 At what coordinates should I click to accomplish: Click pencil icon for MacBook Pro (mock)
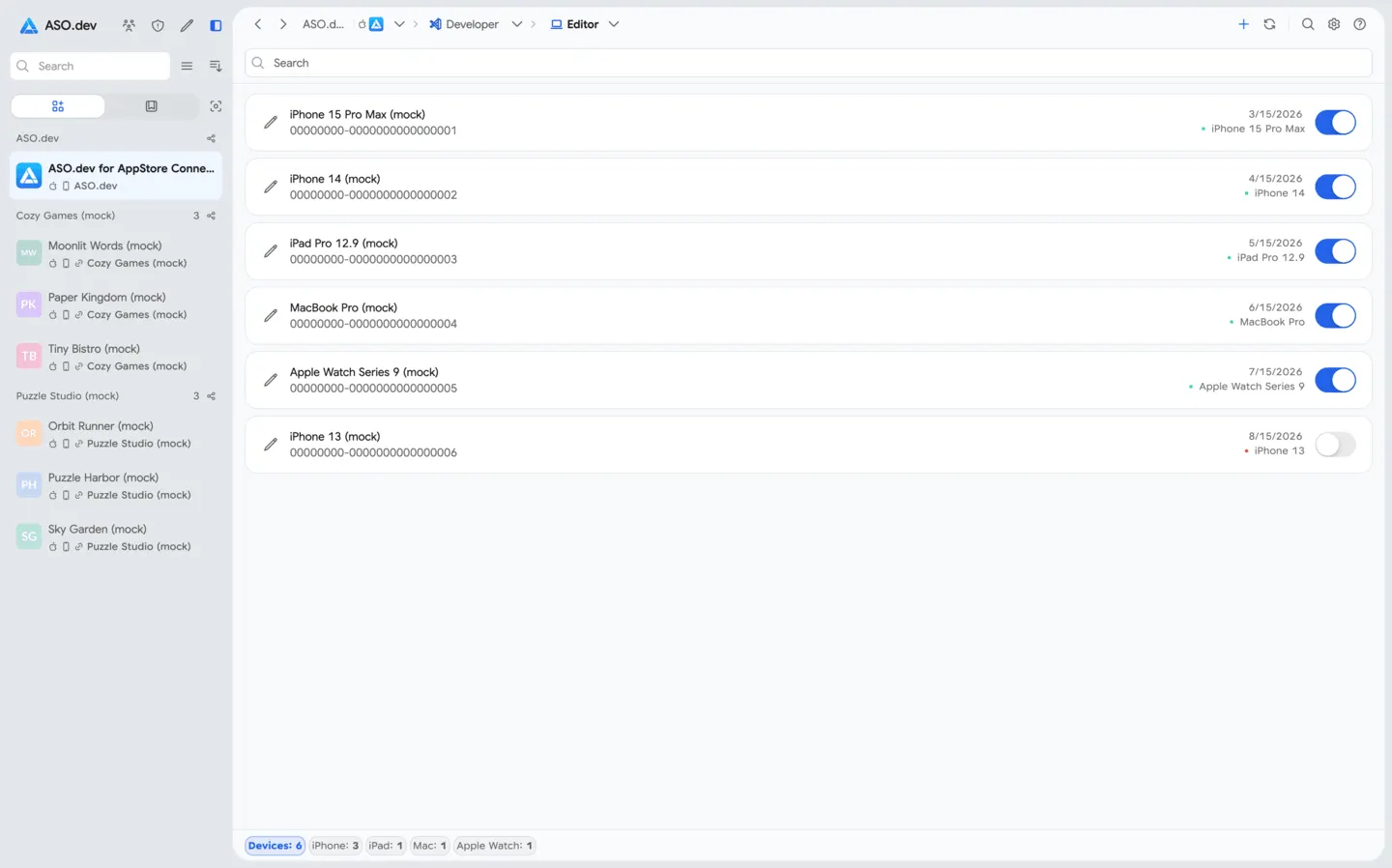(x=271, y=315)
